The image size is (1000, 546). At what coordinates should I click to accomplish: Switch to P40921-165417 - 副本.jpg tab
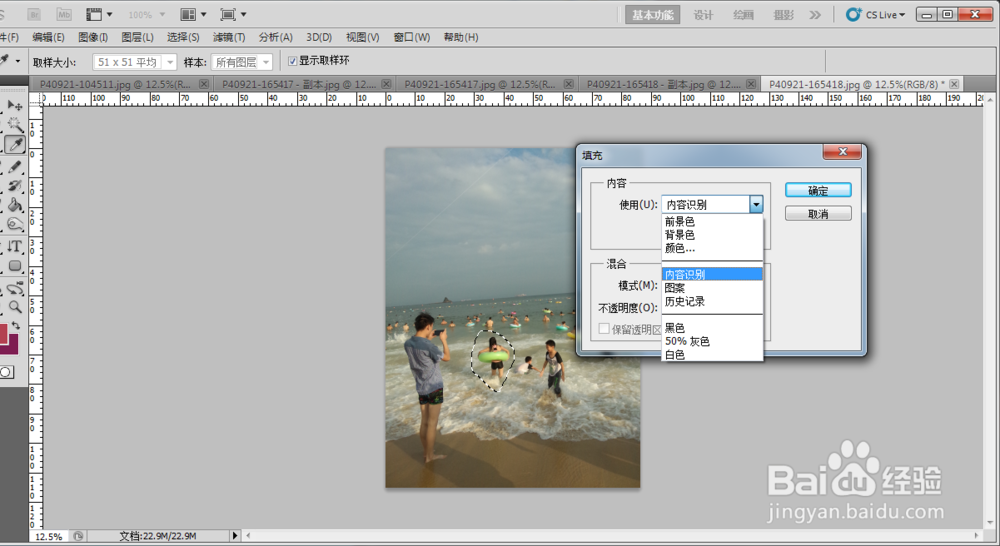299,84
